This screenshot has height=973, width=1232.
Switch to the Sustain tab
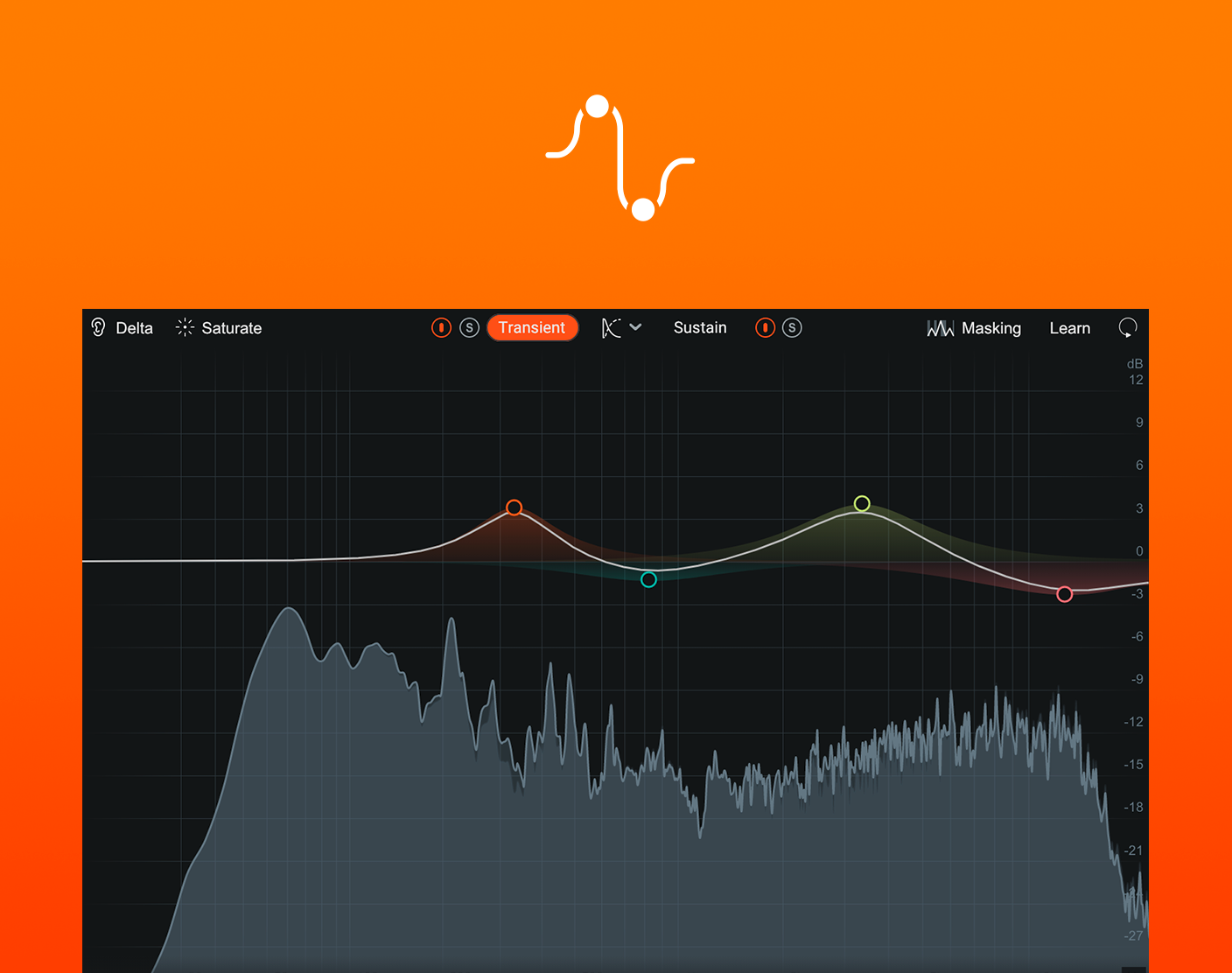pos(700,327)
